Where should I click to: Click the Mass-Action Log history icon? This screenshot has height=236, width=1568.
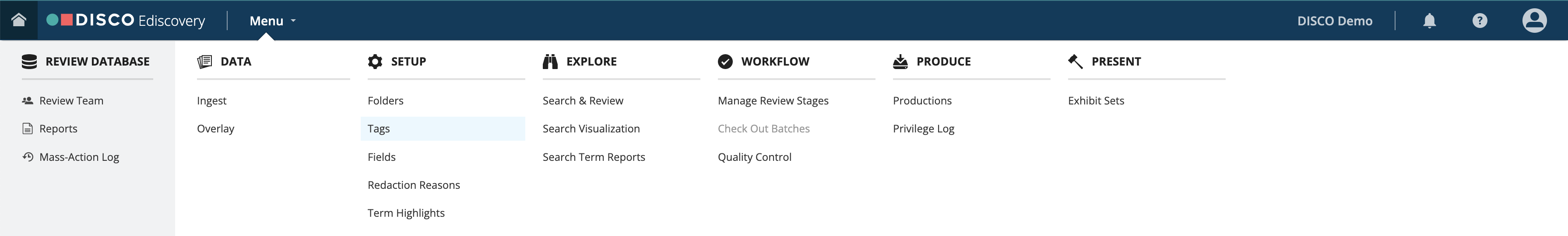pos(28,157)
